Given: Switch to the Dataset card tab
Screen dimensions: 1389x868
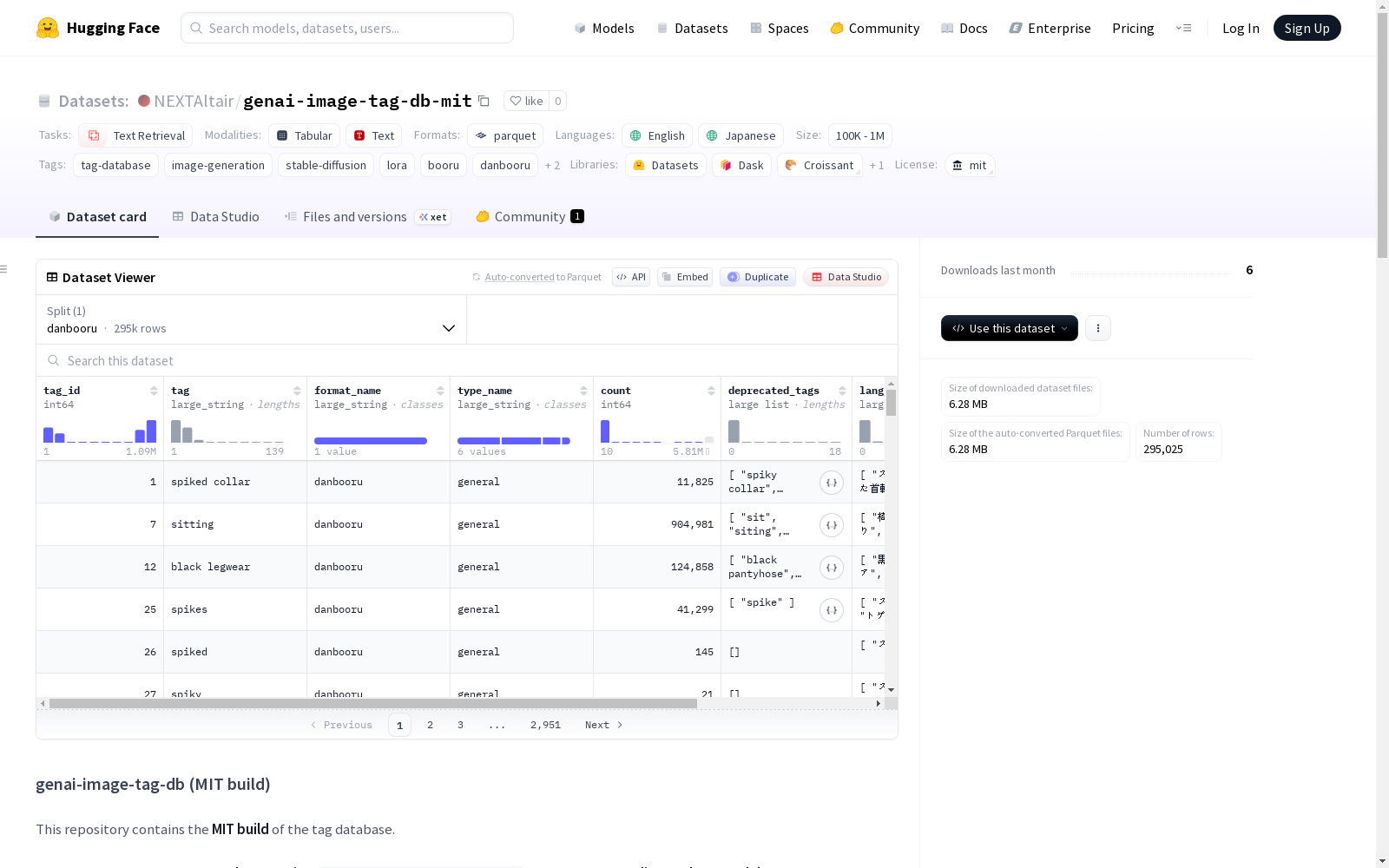Looking at the screenshot, I should click(97, 217).
